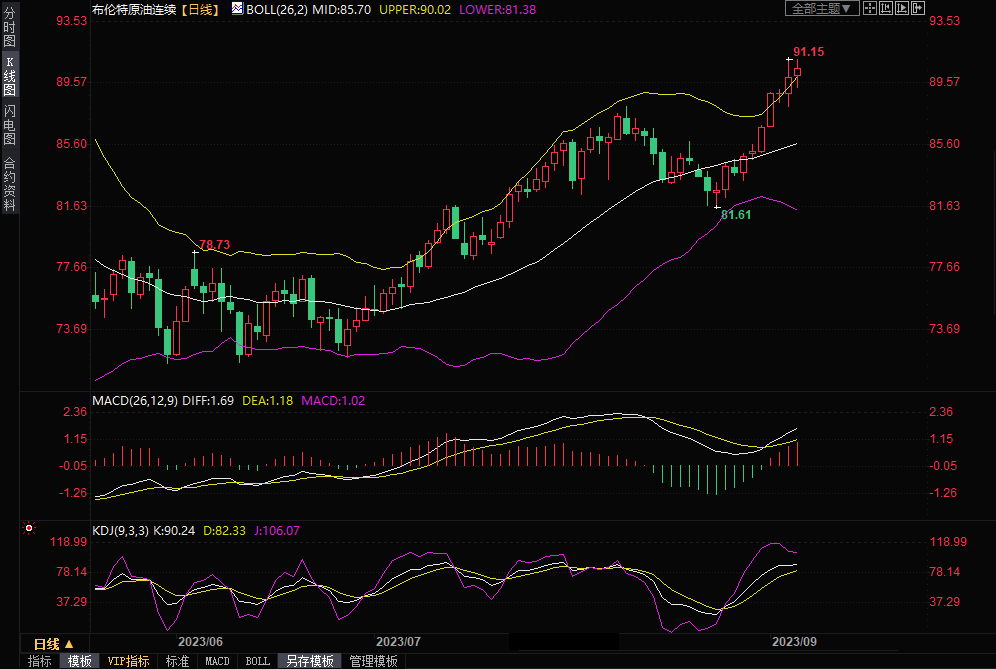This screenshot has height=669, width=996.
Task: Open the 闪电图 side tab
Action: pos(9,124)
